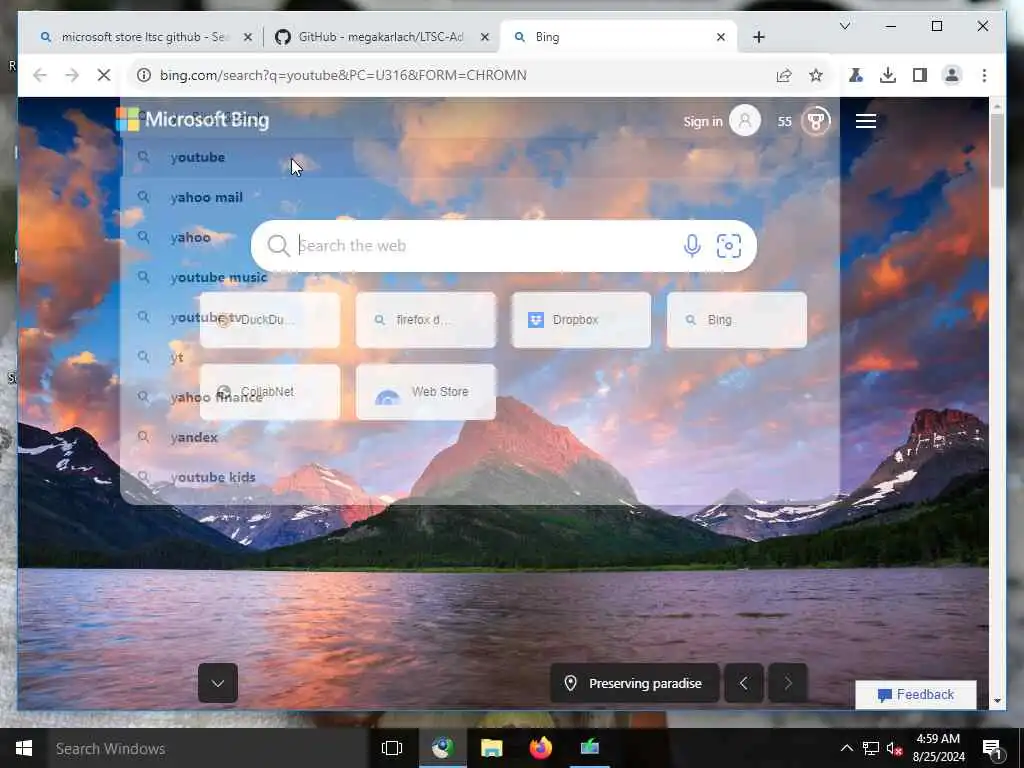
Task: Open the Preserving paradise image info
Action: (635, 683)
